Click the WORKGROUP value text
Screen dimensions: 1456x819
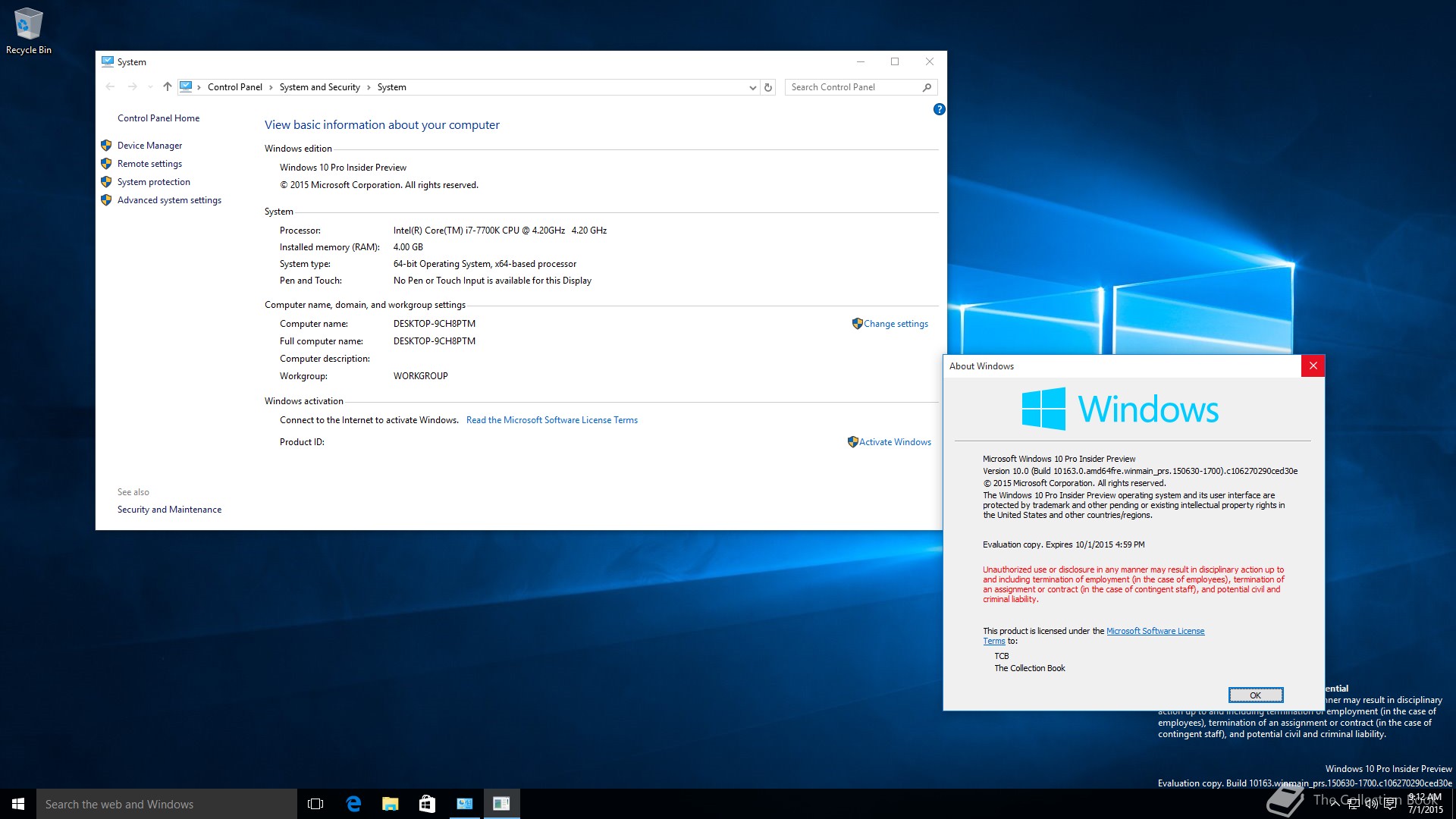tap(421, 376)
